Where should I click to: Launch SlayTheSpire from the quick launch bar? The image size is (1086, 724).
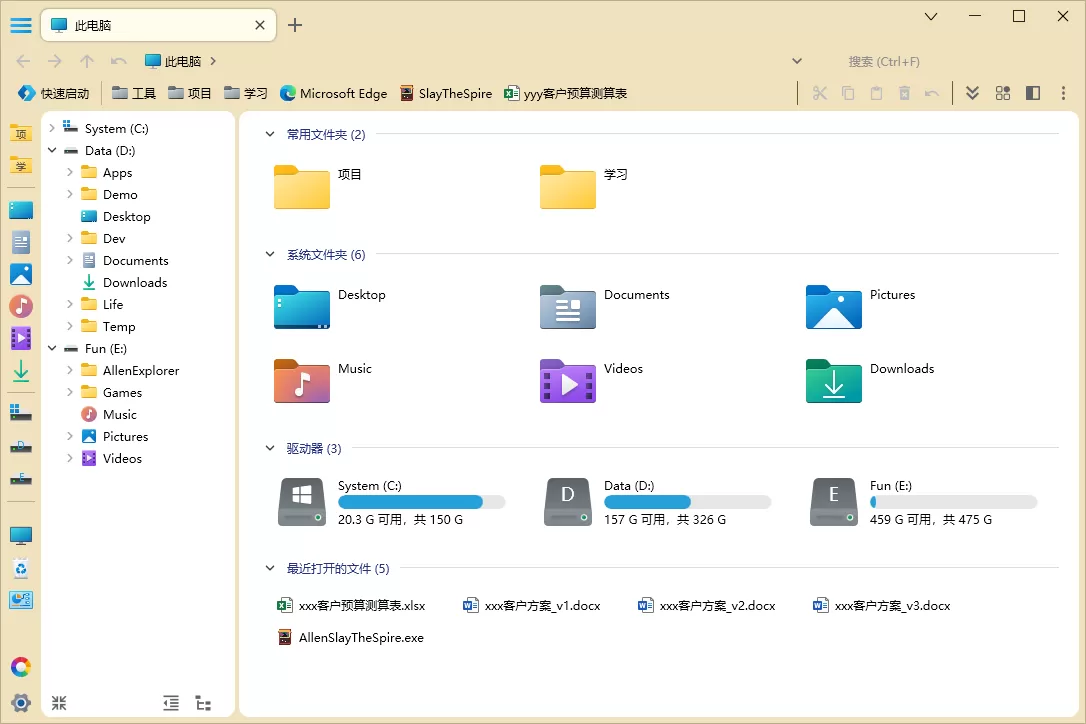pyautogui.click(x=446, y=93)
